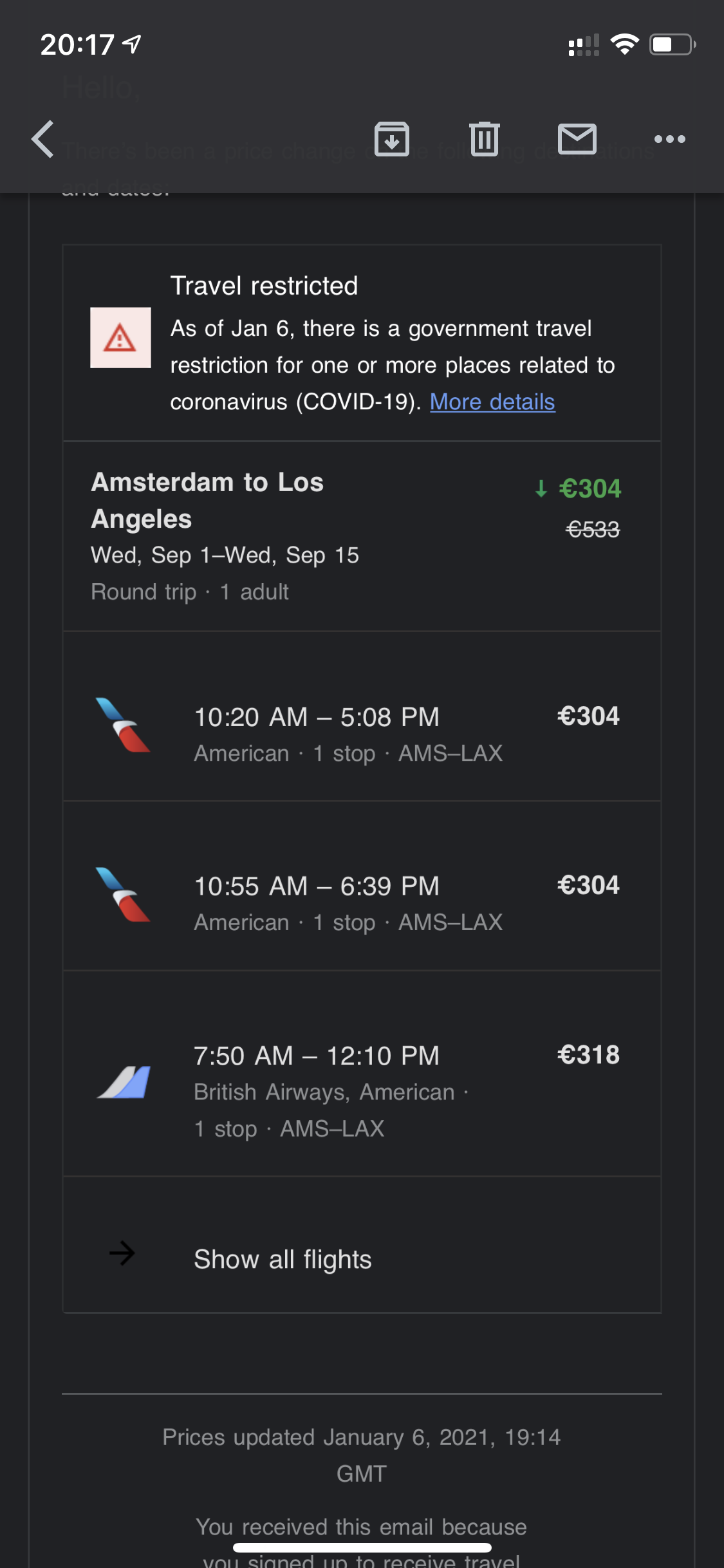Screen dimensions: 724x1568
Task: Tap the Amsterdam to Los Angeles heading
Action: pyautogui.click(x=207, y=500)
